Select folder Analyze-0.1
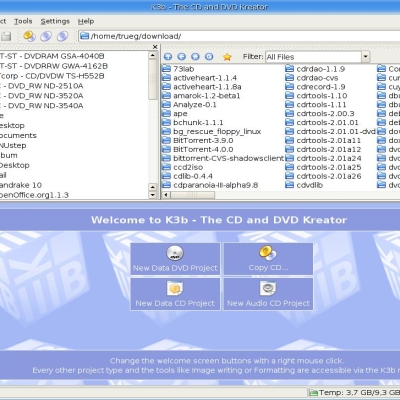400x400 pixels. pos(195,105)
